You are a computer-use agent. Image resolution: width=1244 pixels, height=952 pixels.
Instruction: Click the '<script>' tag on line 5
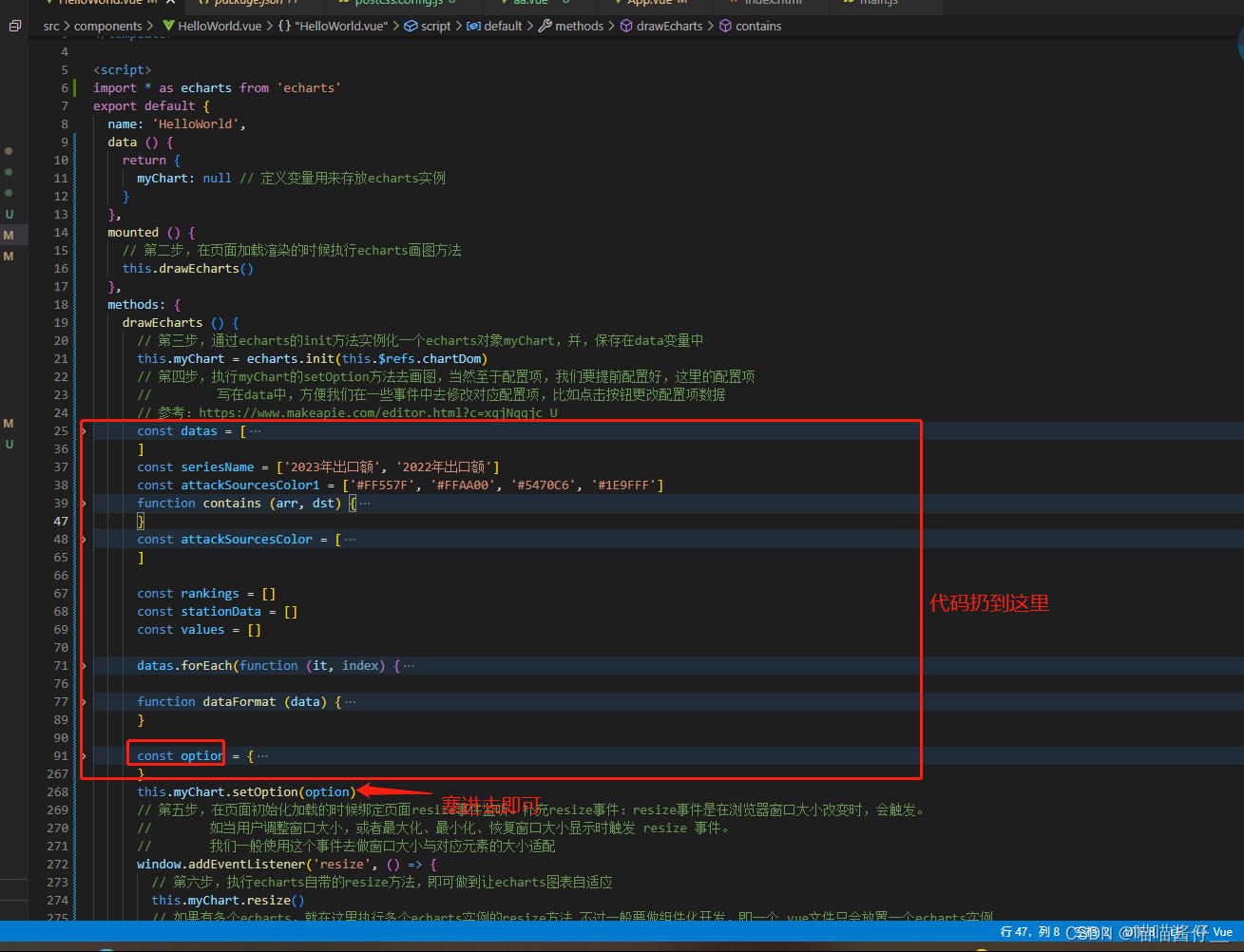[x=123, y=70]
